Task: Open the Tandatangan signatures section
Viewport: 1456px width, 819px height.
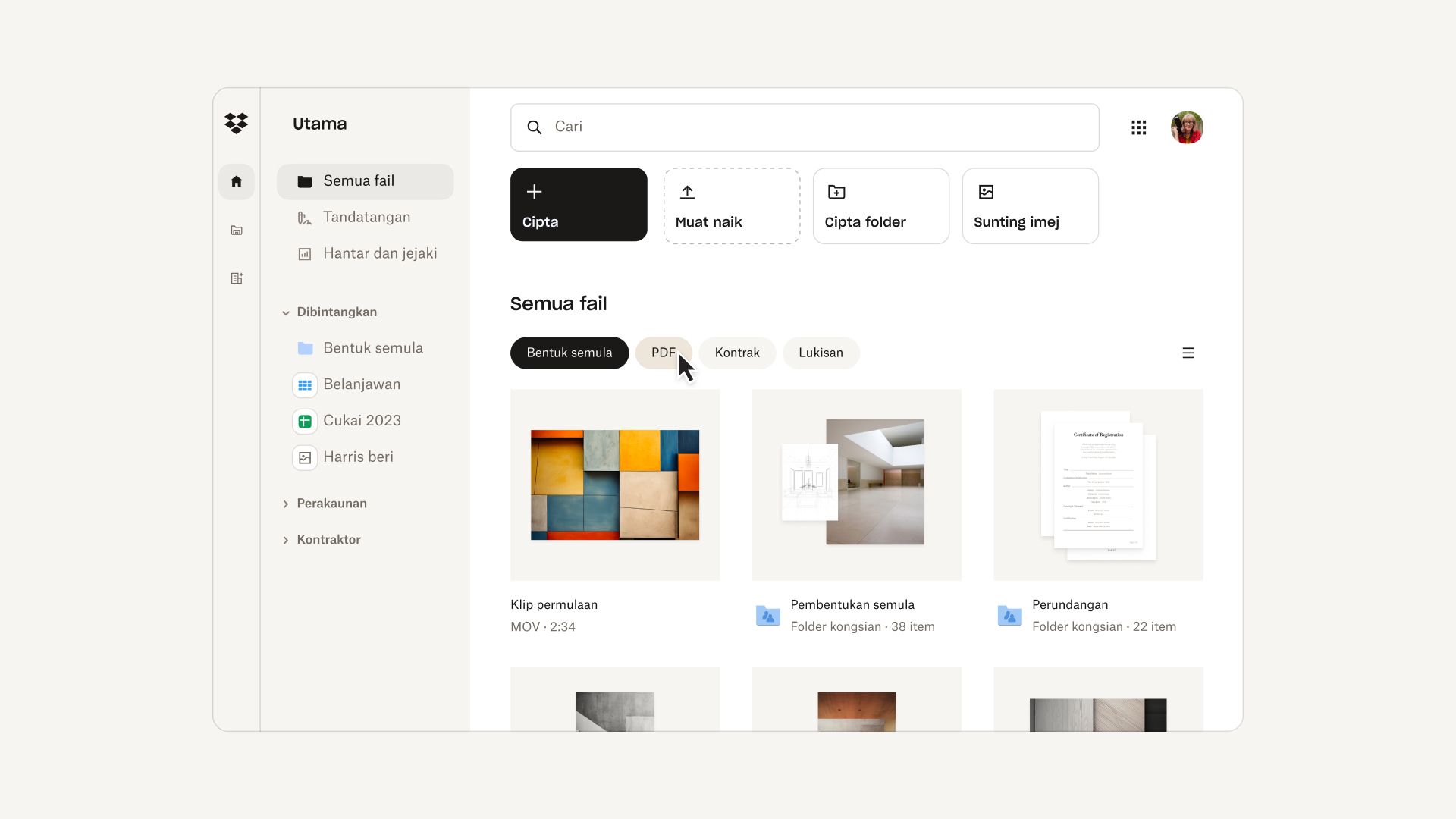Action: (366, 217)
